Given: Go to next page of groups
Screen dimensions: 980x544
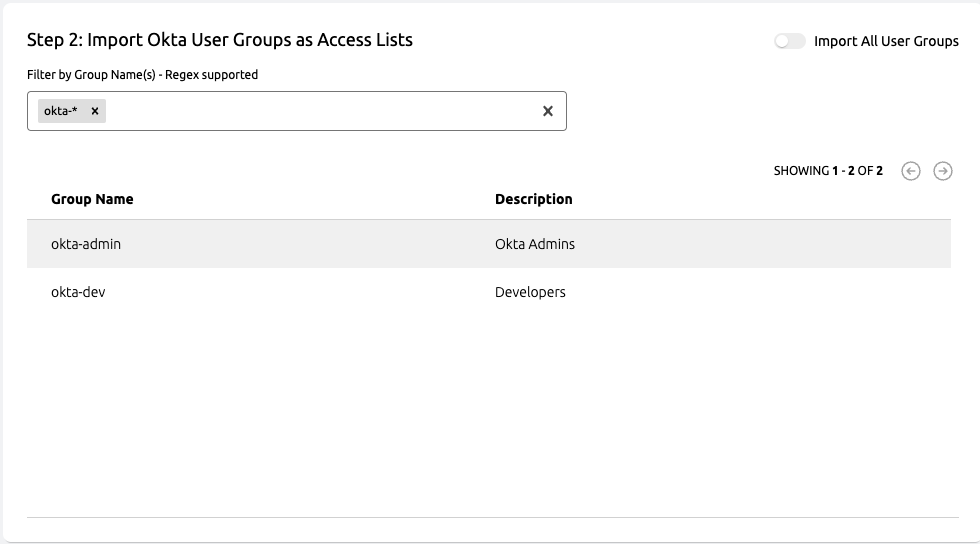Looking at the screenshot, I should point(942,171).
